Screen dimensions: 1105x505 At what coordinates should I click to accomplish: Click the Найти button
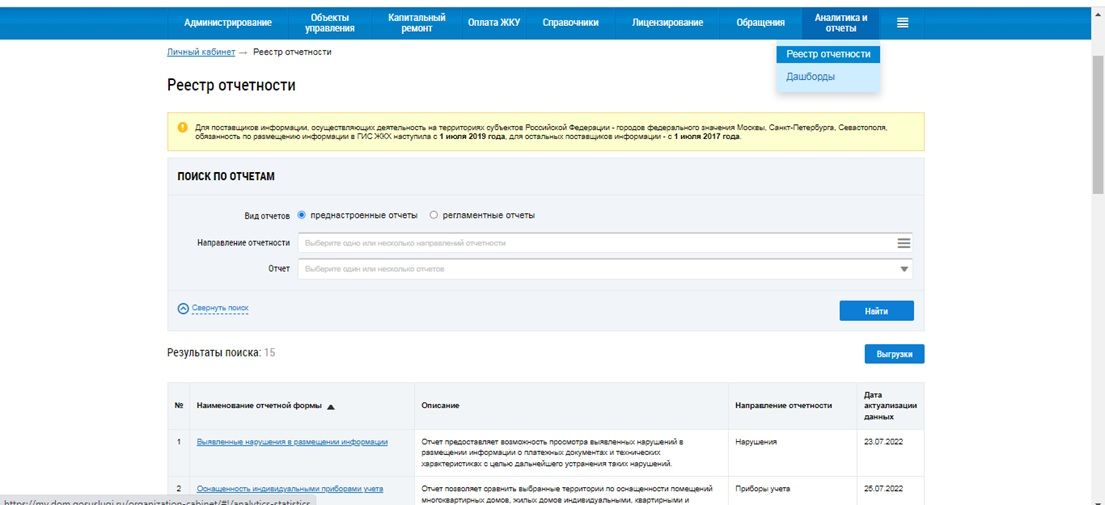876,311
